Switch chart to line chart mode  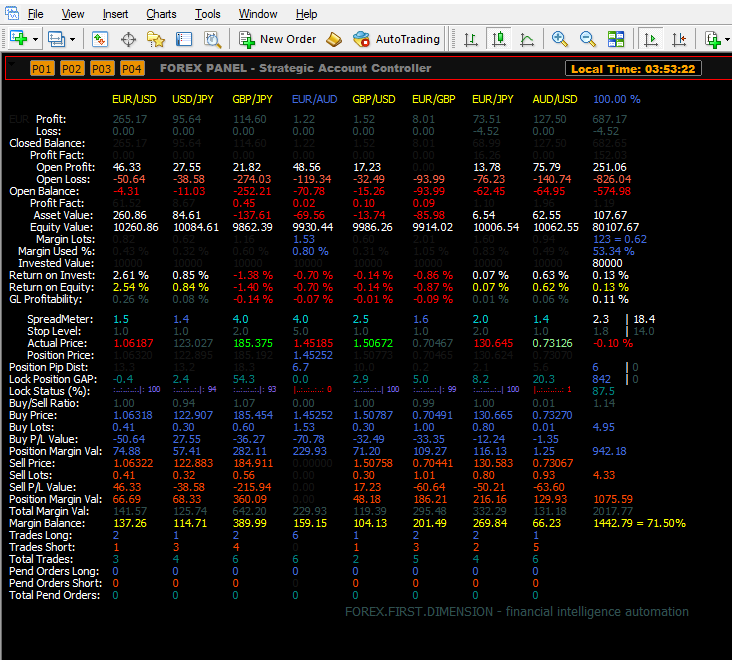pyautogui.click(x=527, y=39)
